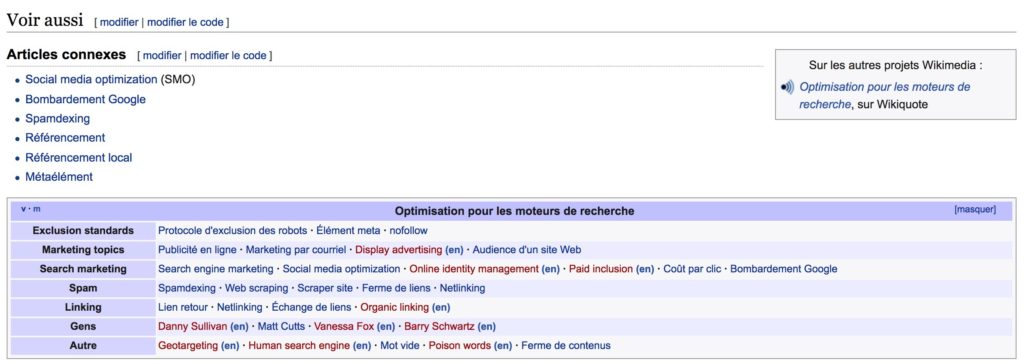This screenshot has height=364, width=1024.
Task: Click the red Online identity management link
Action: [474, 269]
